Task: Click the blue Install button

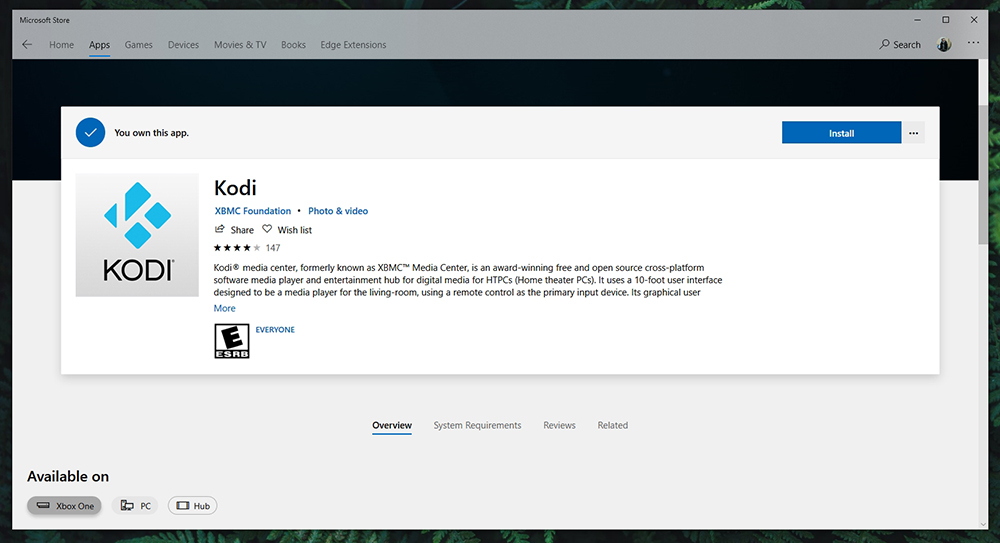Action: point(841,133)
